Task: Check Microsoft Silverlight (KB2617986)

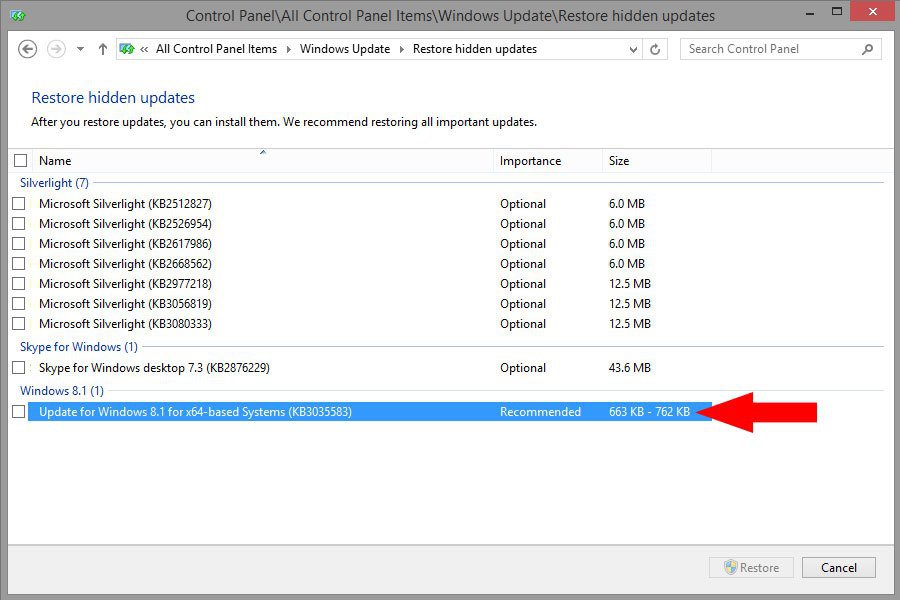Action: pos(19,243)
